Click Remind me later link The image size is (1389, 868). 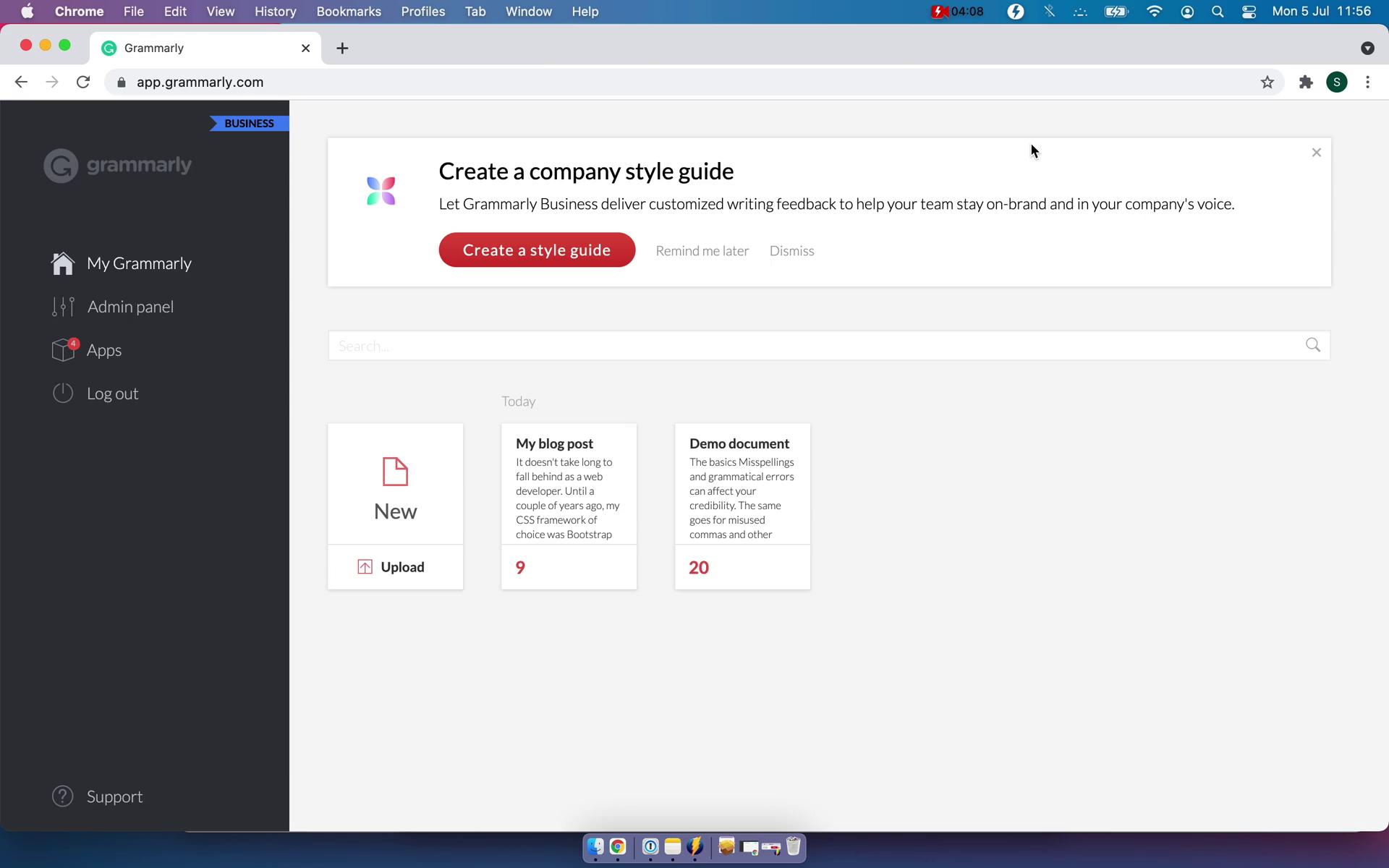pyautogui.click(x=702, y=250)
